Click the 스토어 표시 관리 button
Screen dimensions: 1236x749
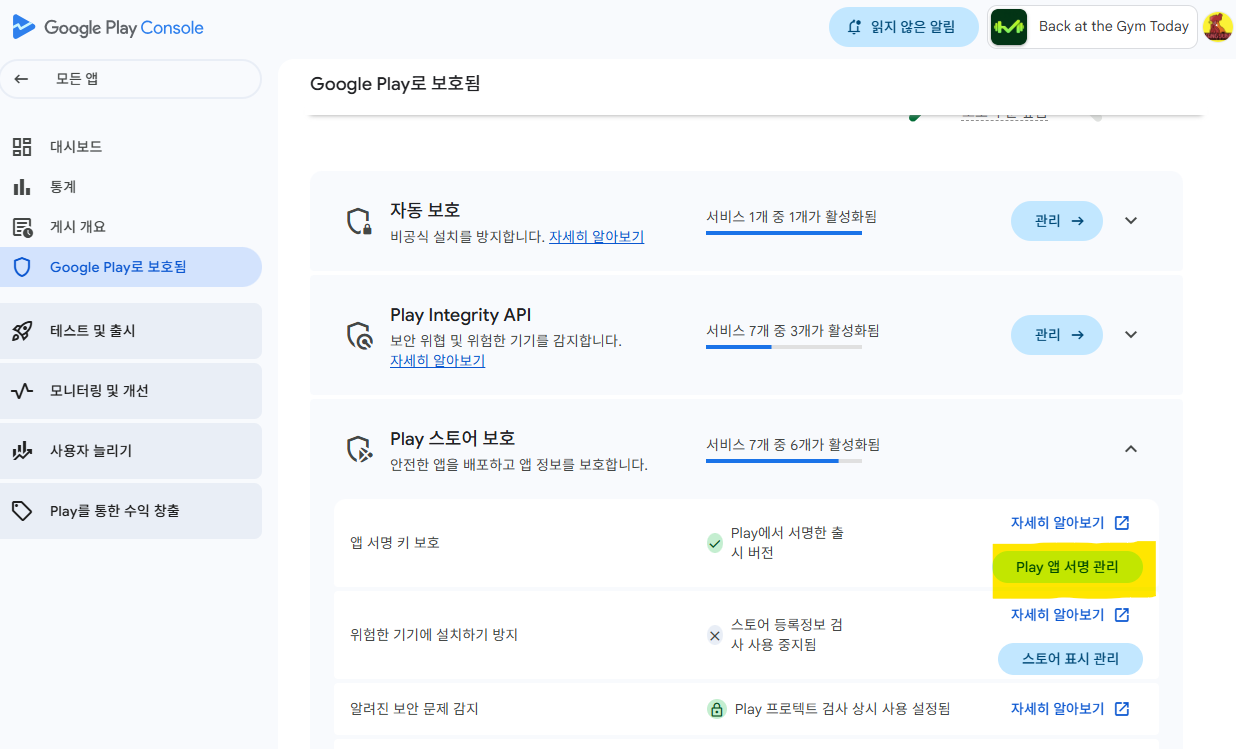(x=1070, y=659)
